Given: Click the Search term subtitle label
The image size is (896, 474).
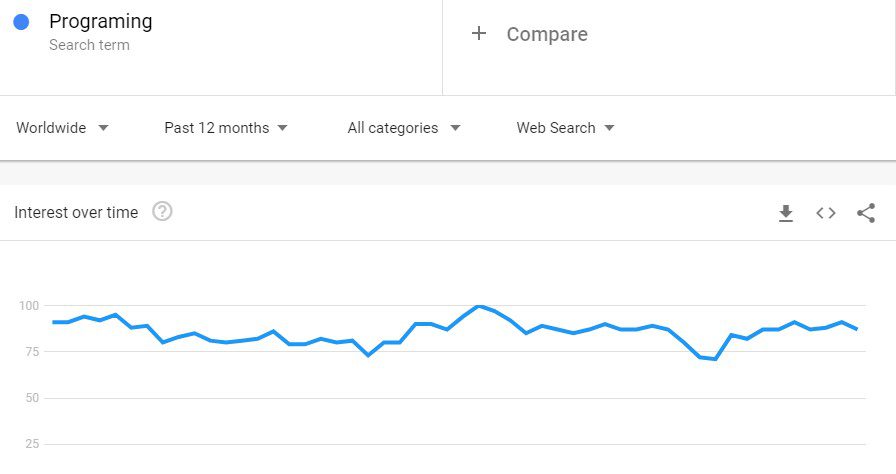Looking at the screenshot, I should pos(89,45).
